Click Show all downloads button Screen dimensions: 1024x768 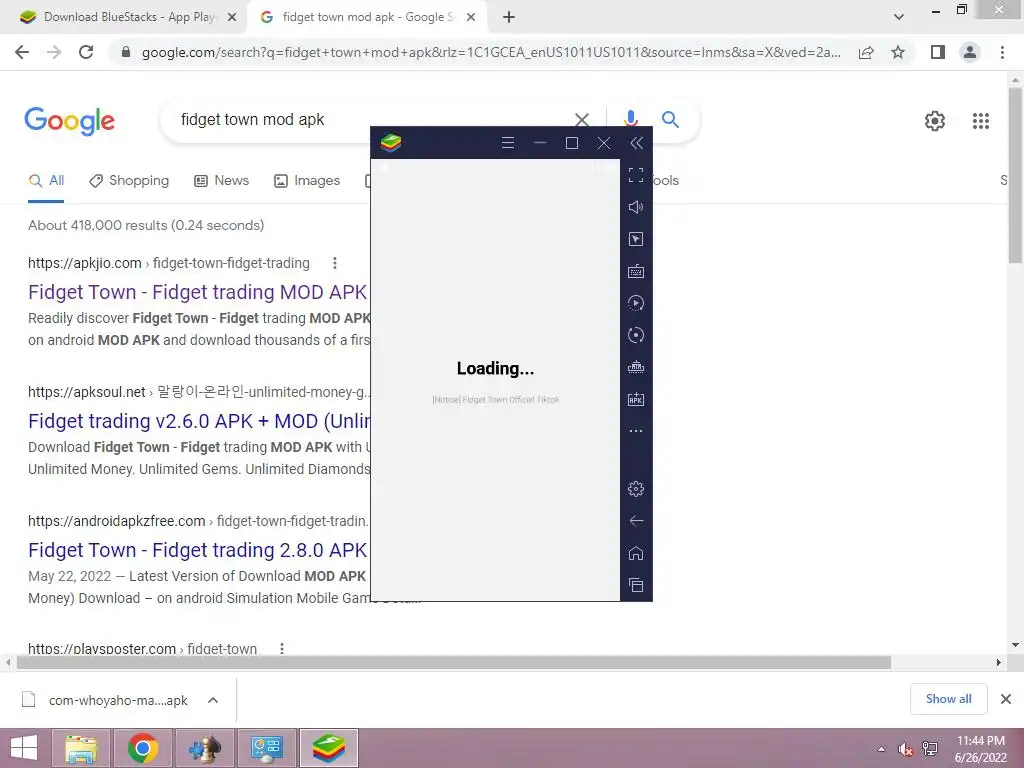point(948,699)
